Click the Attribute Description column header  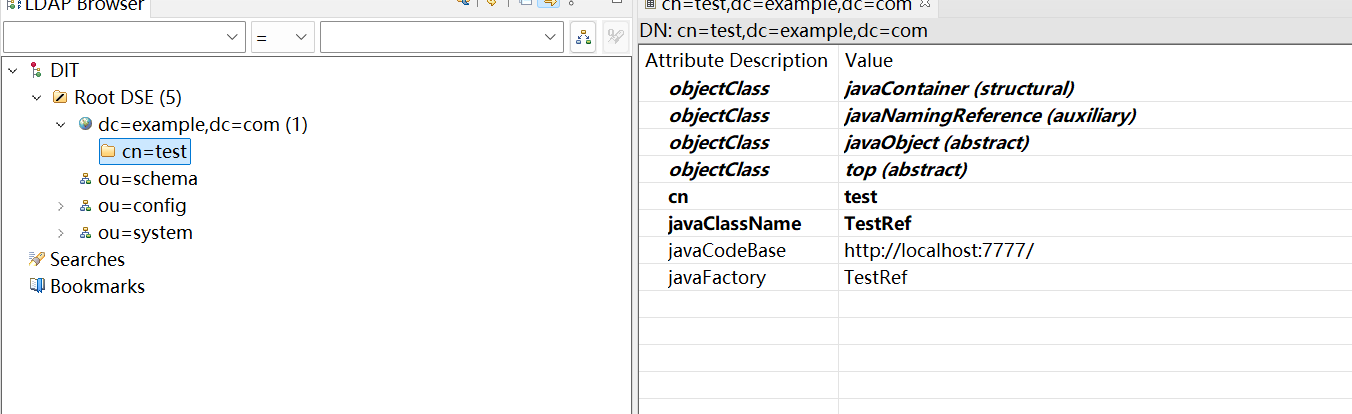coord(736,60)
